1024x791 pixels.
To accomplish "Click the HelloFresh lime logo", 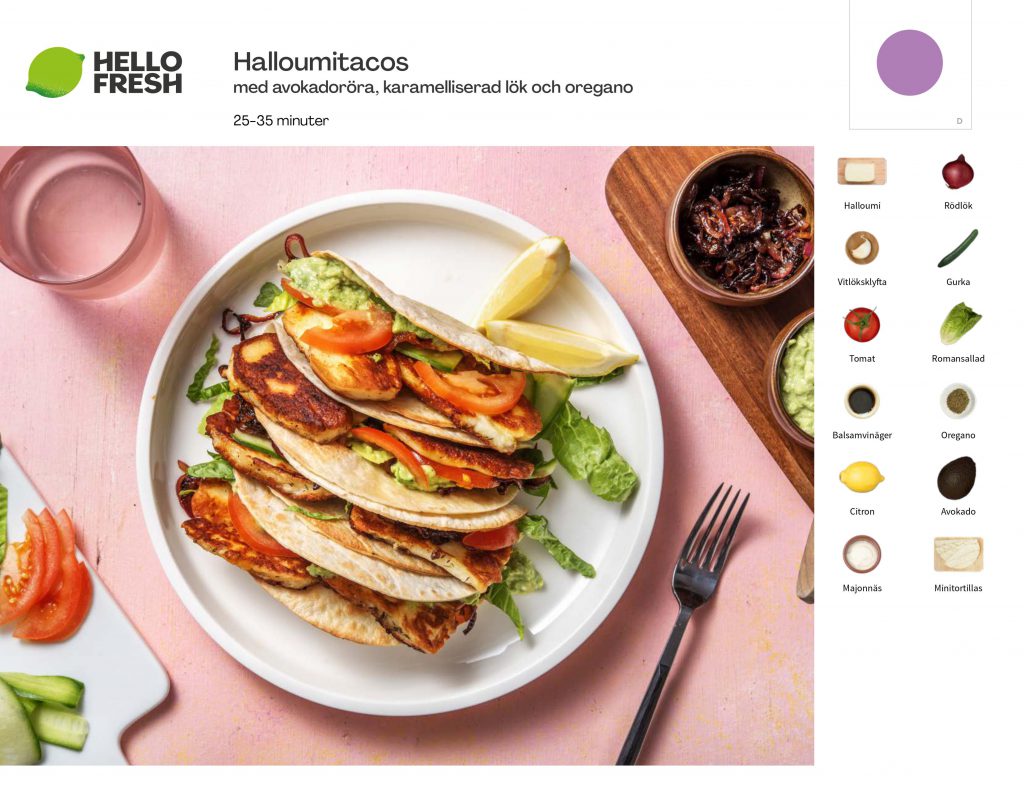I will [56, 72].
